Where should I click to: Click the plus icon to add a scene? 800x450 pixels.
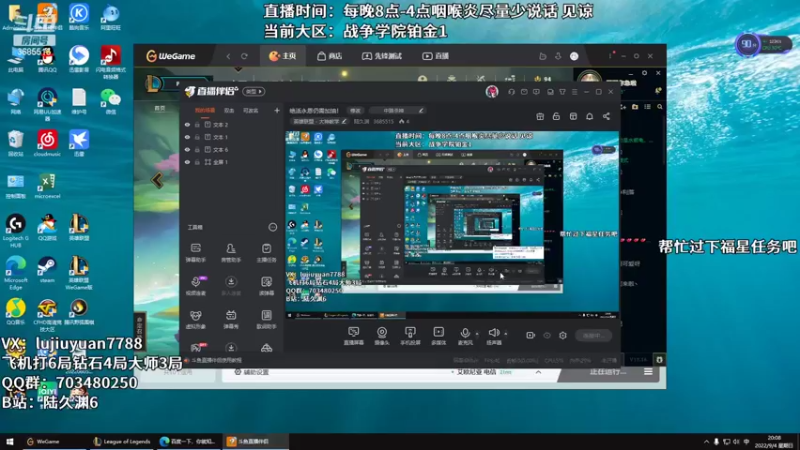pos(277,110)
